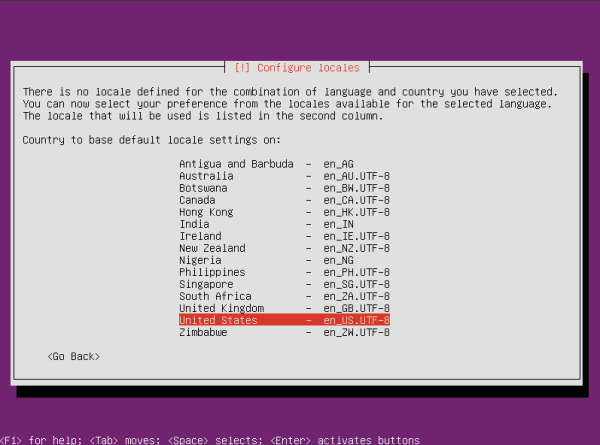Pick Singapore locale entry
The image size is (600, 445).
[x=284, y=284]
